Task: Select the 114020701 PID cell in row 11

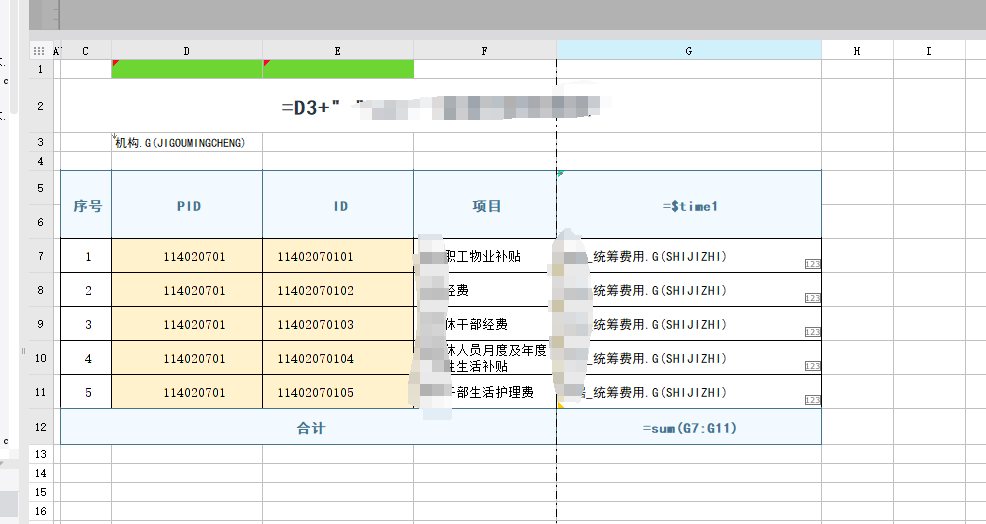Action: [x=187, y=392]
